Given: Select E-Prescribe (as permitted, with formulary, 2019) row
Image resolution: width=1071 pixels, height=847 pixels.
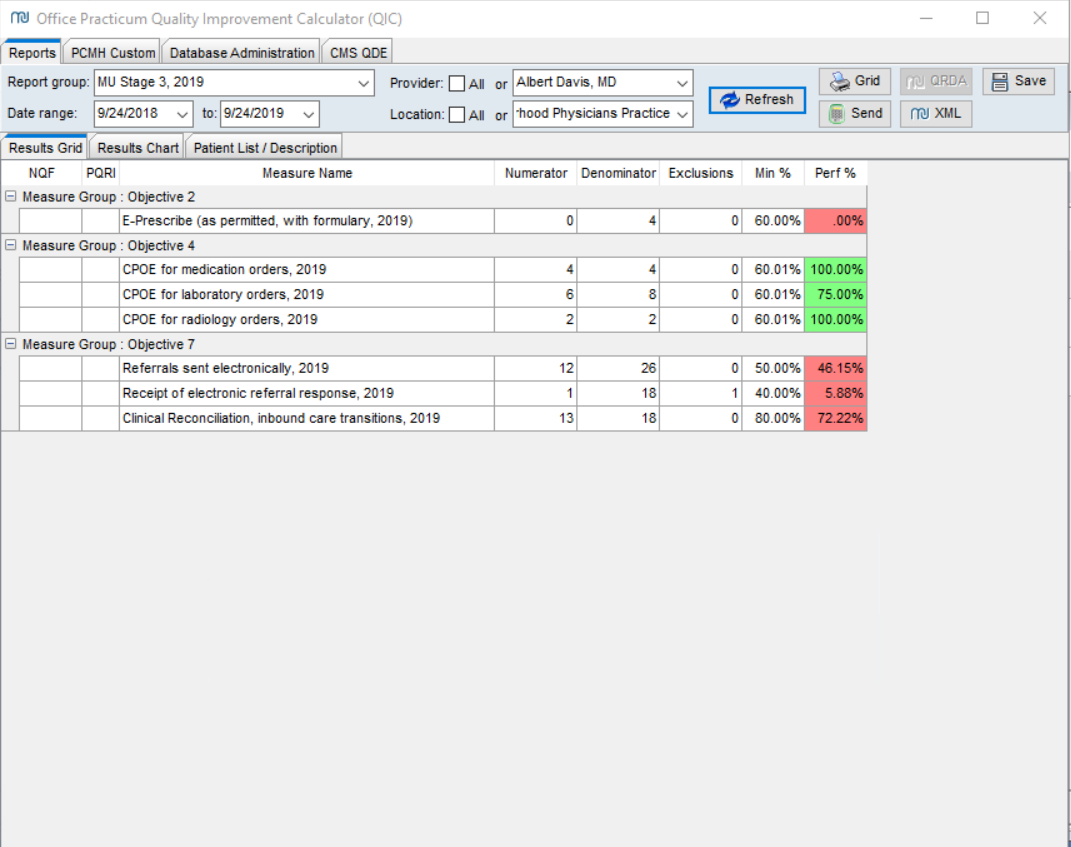Looking at the screenshot, I should [443, 221].
